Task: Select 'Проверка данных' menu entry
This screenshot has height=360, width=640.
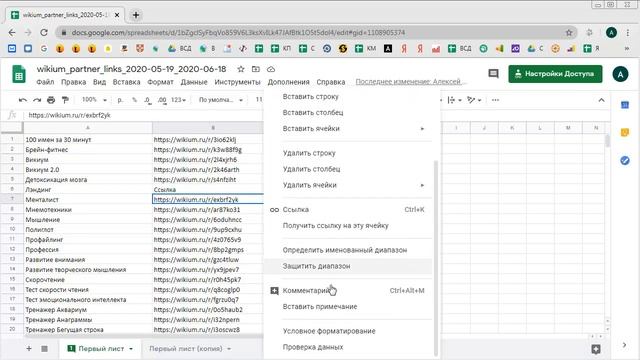Action: pyautogui.click(x=348, y=347)
